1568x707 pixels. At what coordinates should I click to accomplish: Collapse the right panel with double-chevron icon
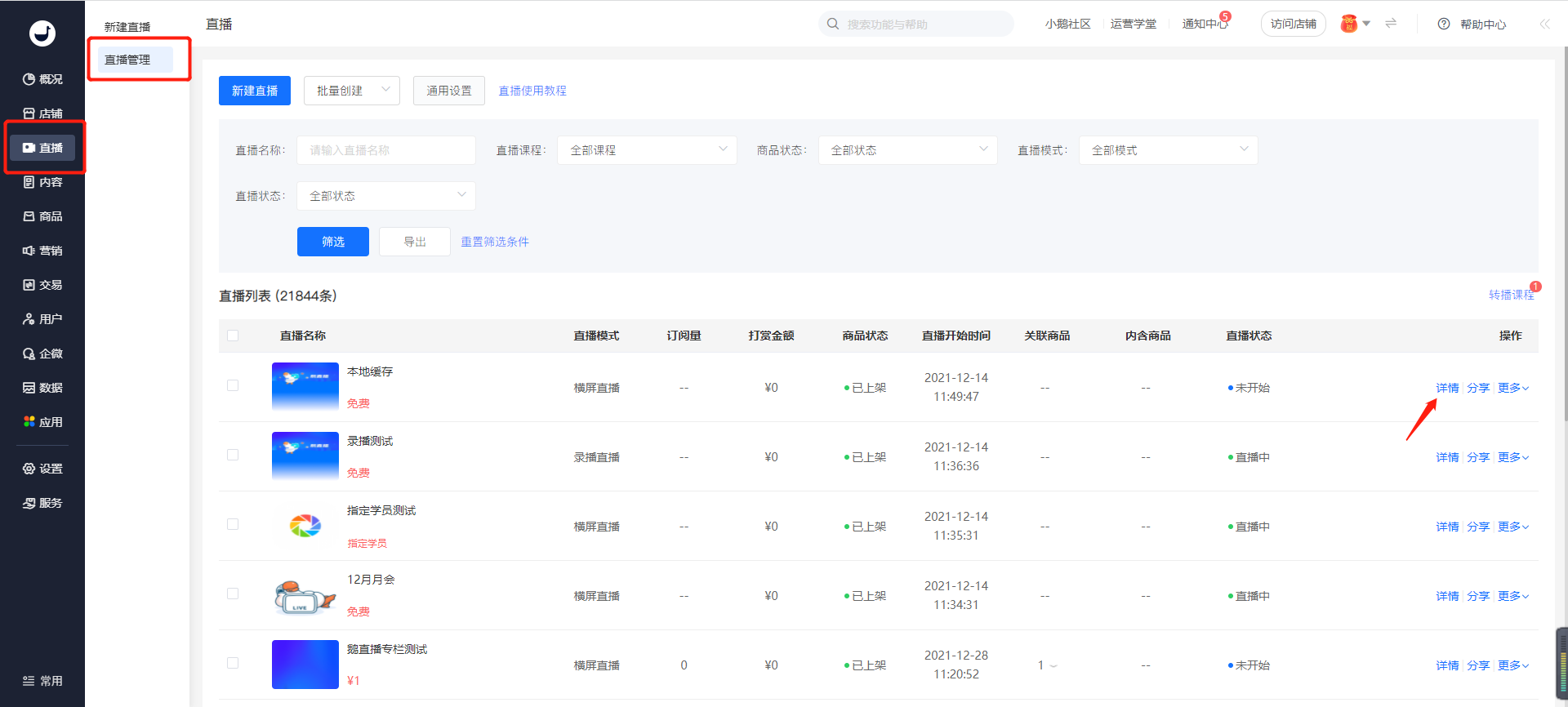coord(1544,24)
